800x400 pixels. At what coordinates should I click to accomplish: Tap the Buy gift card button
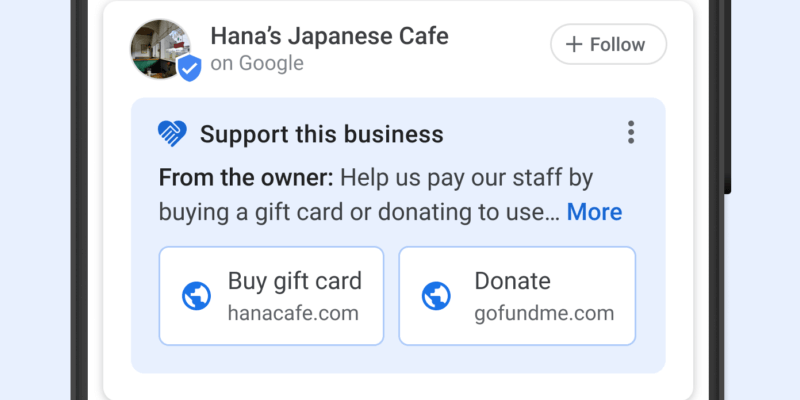(x=271, y=296)
